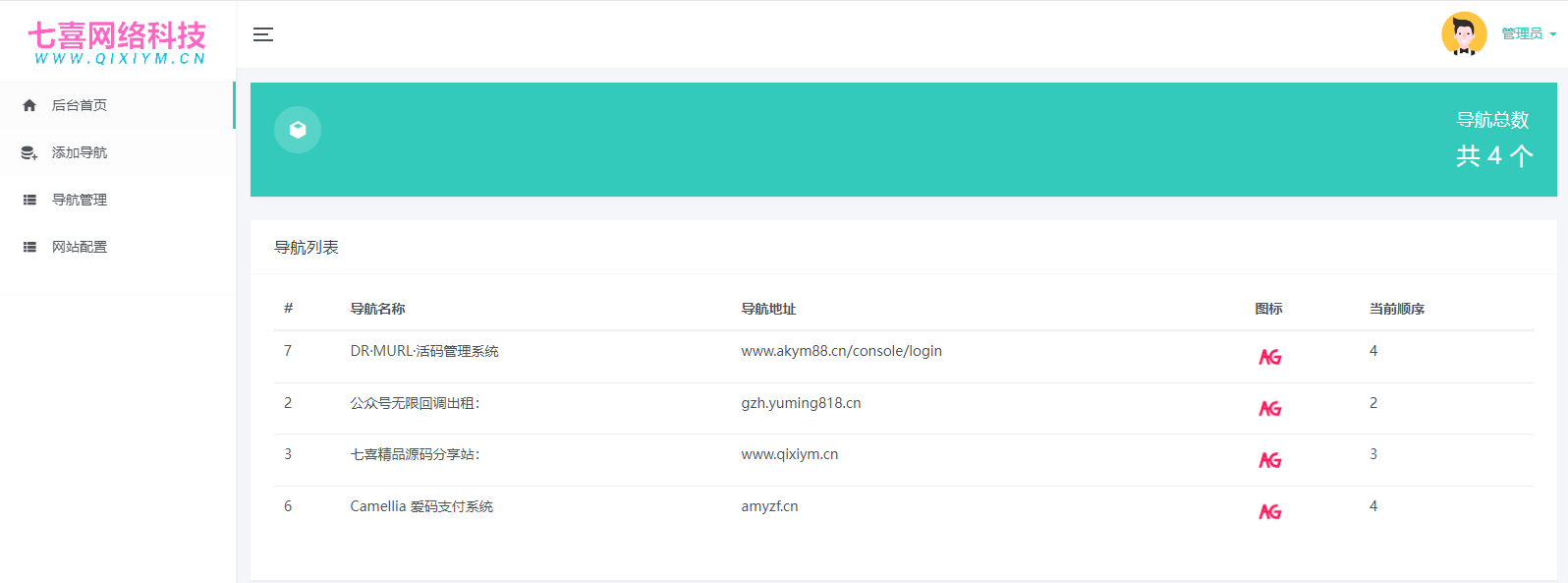Open 后台首页 in the sidebar

80,105
